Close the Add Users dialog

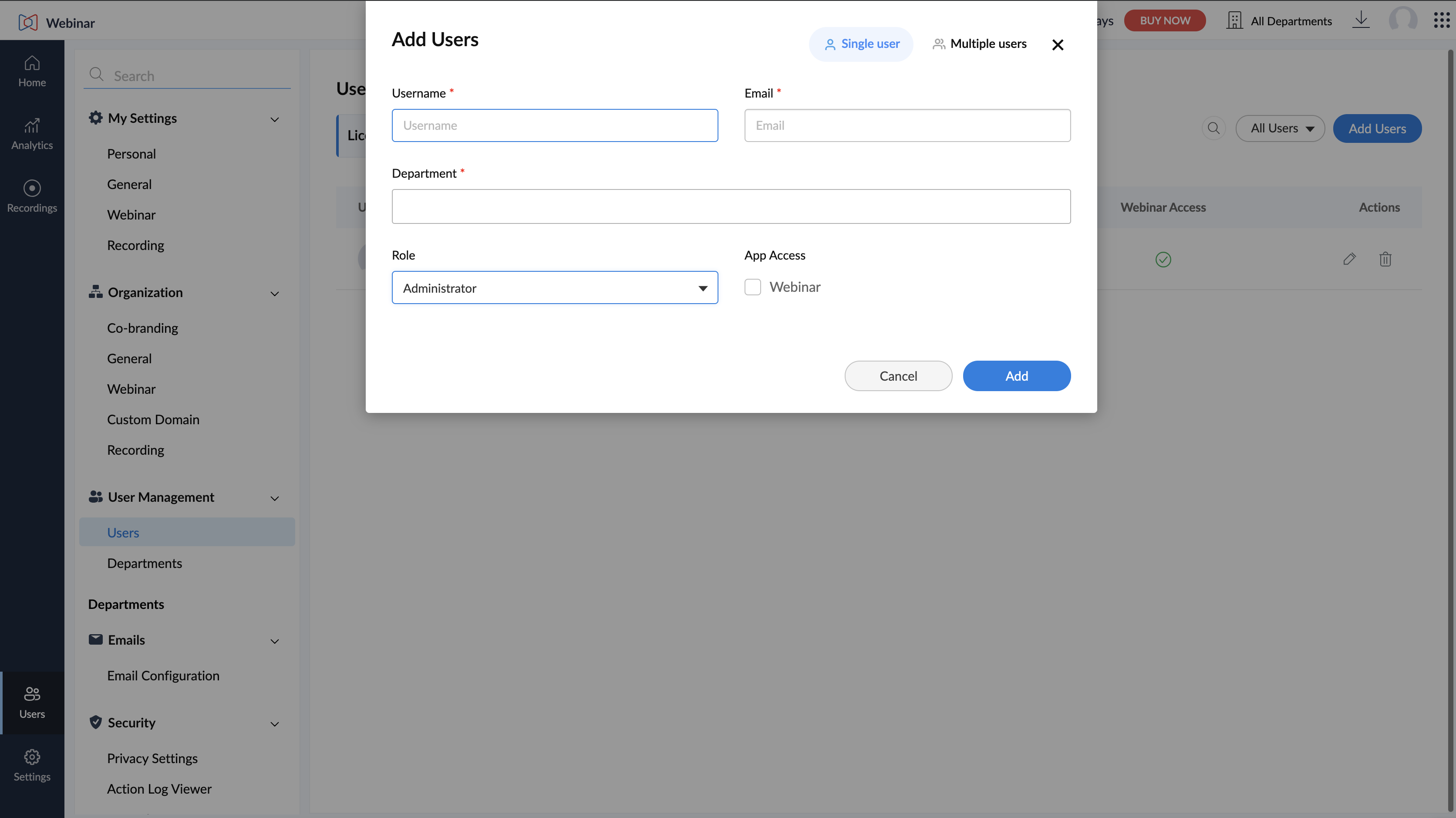[1058, 45]
